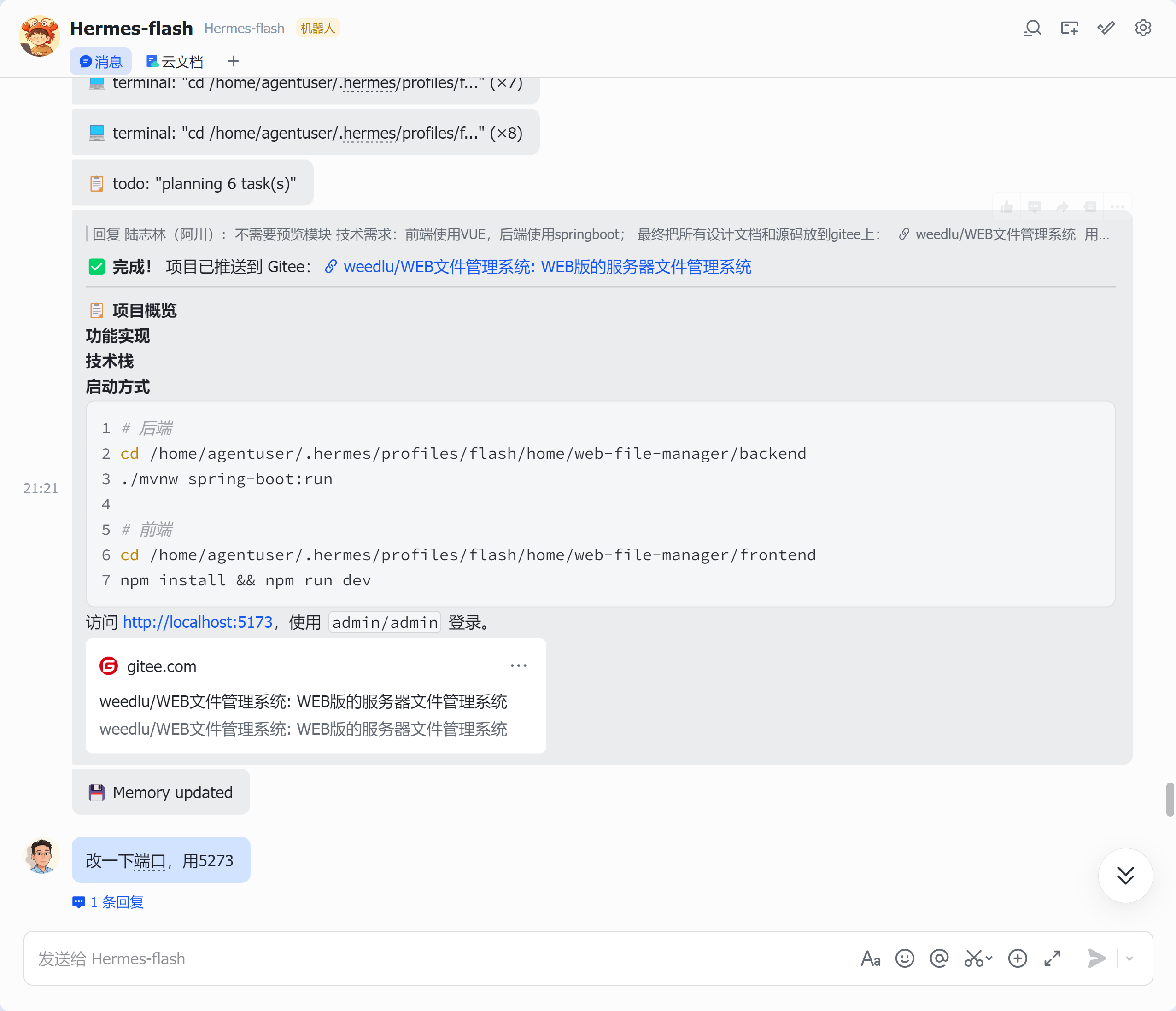Open the 1 条回复 thread
Image resolution: width=1176 pixels, height=1011 pixels.
pyautogui.click(x=108, y=901)
